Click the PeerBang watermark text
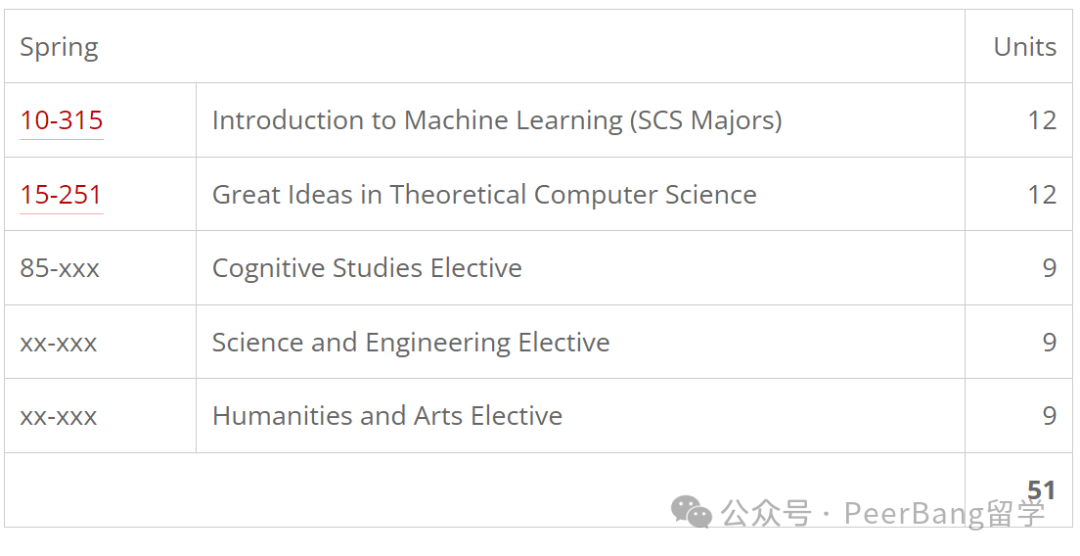This screenshot has height=556, width=1080. click(x=945, y=513)
